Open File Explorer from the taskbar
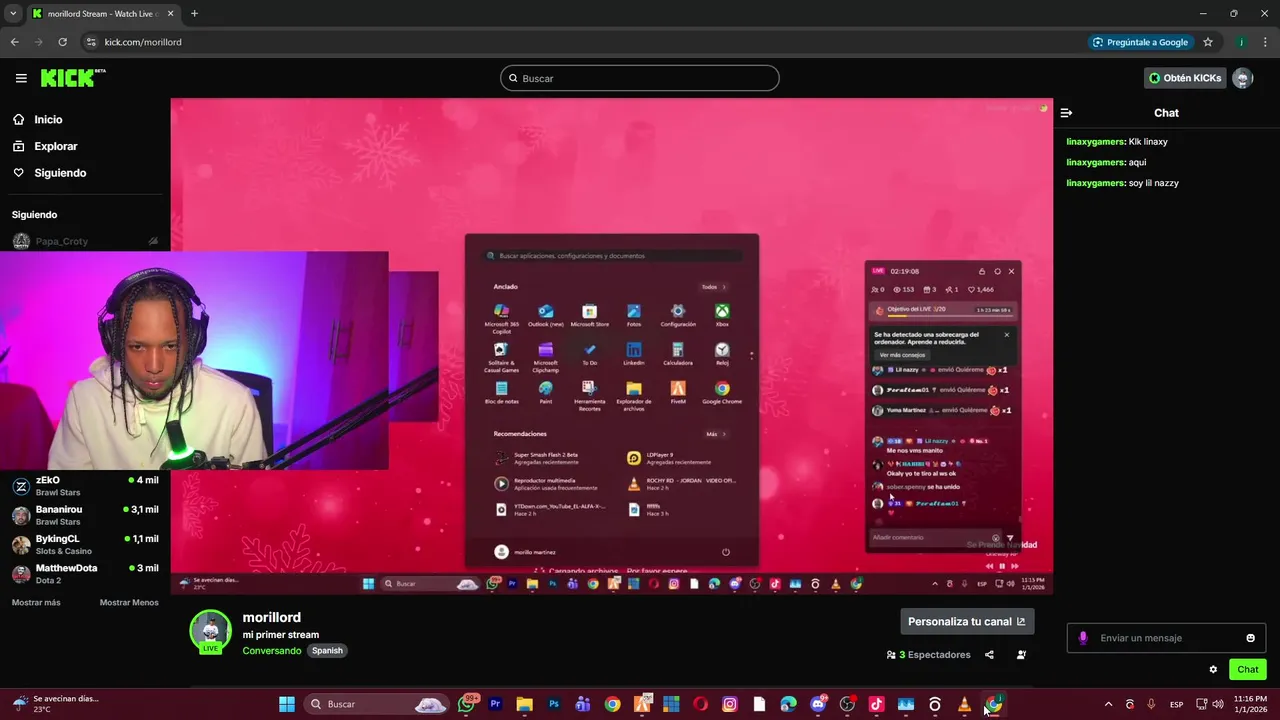This screenshot has width=1280, height=720. point(524,704)
